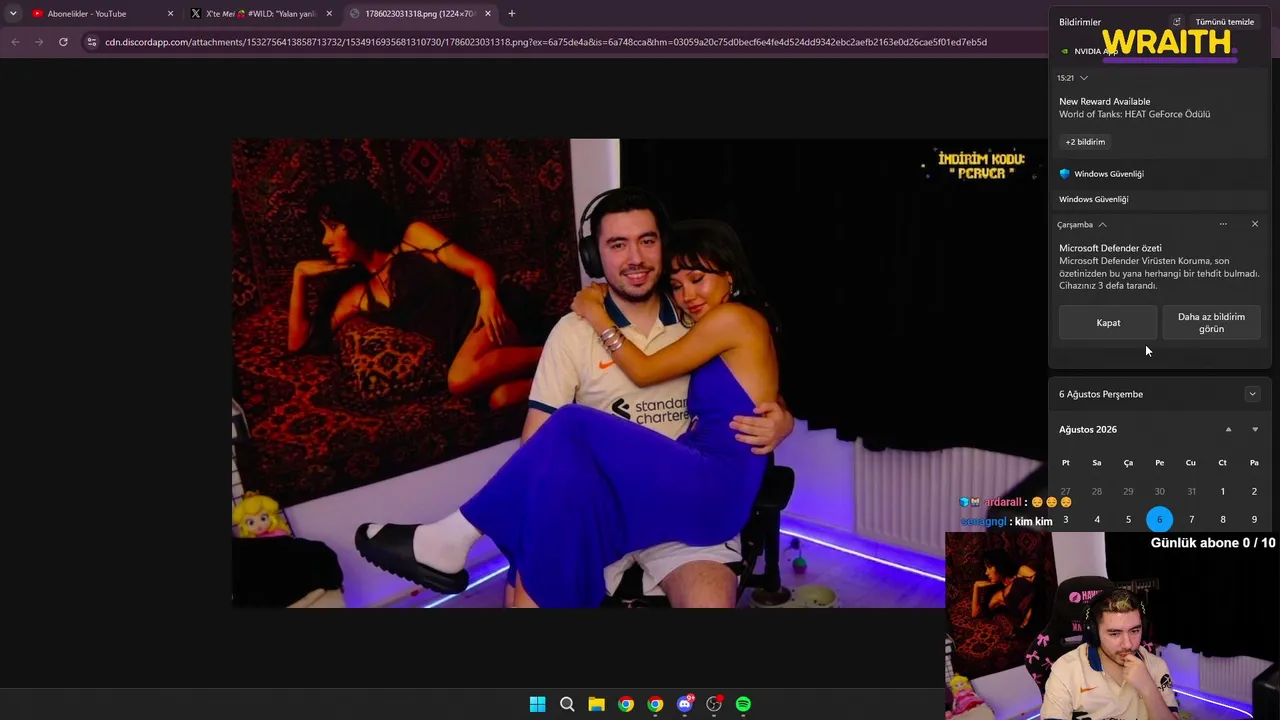1280x720 pixels.
Task: Open taskbar Search
Action: coord(567,704)
